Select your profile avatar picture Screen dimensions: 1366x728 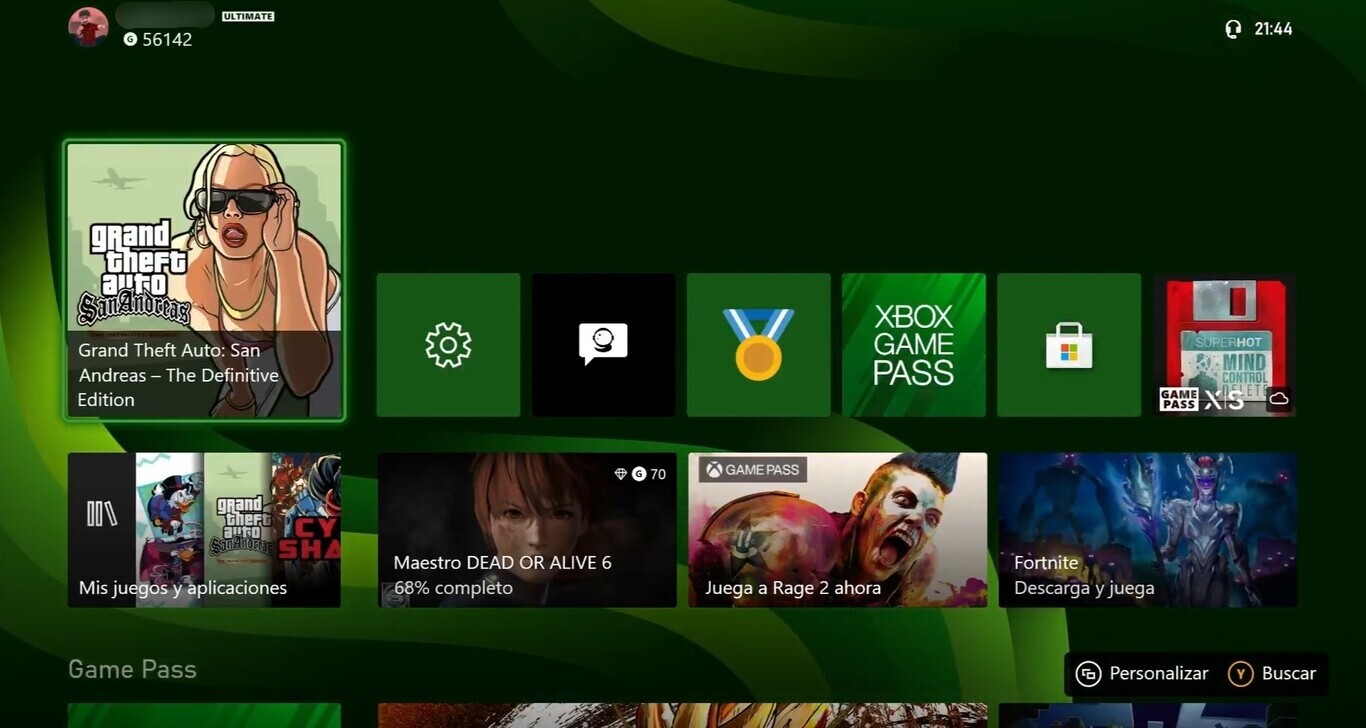point(88,27)
